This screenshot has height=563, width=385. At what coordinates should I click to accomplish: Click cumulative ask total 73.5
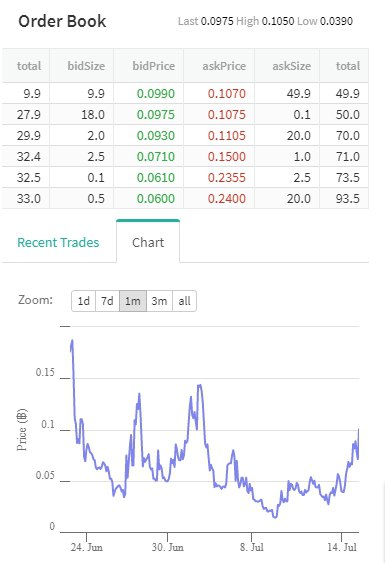pos(348,177)
